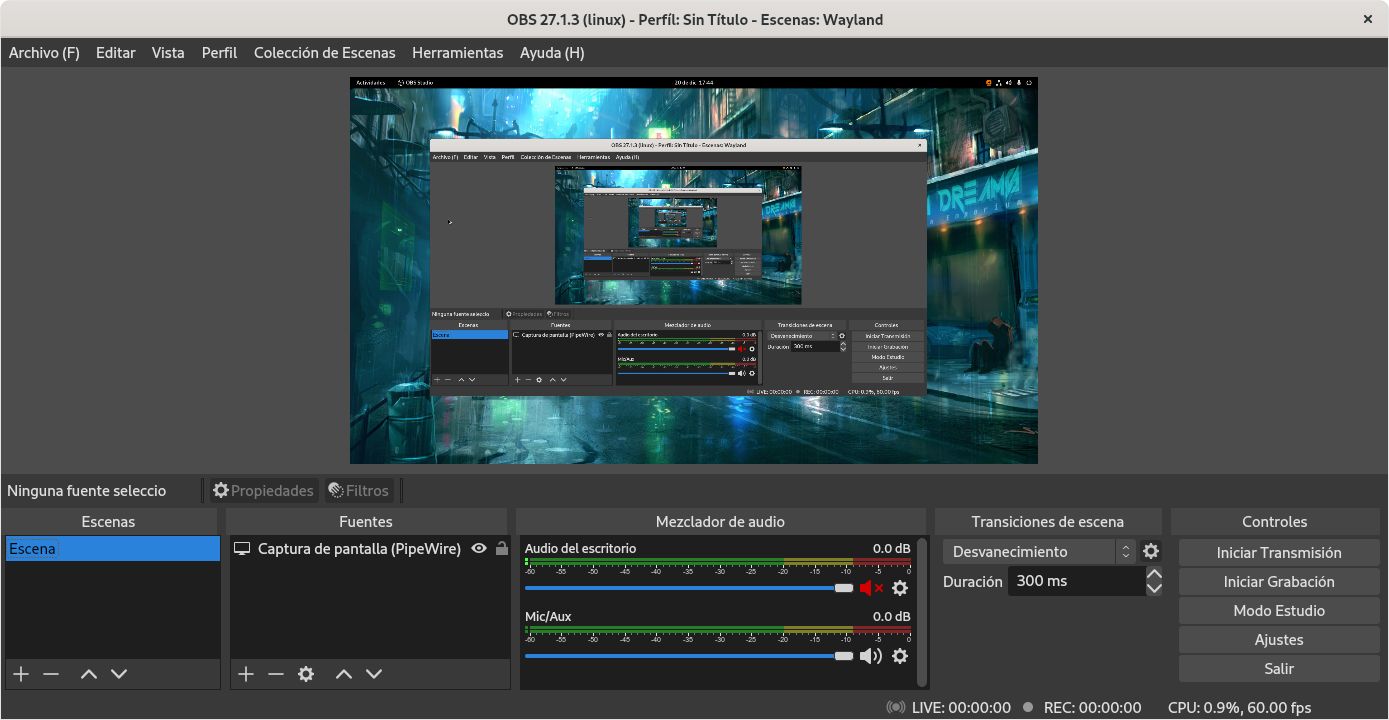Open the Archivo (F) menu
Image resolution: width=1389 pixels, height=720 pixels.
[44, 53]
